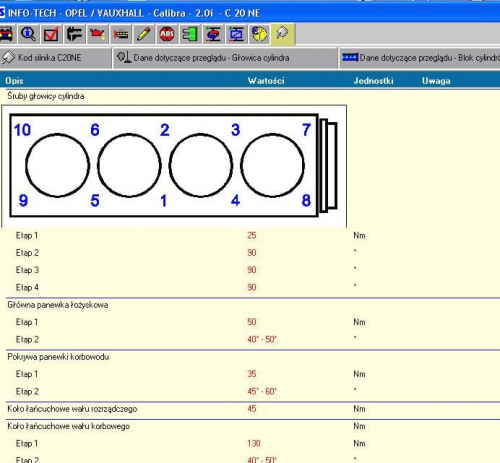This screenshot has width=500, height=463.
Task: Switch to Blok cylindrów inspection tab
Action: tap(420, 58)
